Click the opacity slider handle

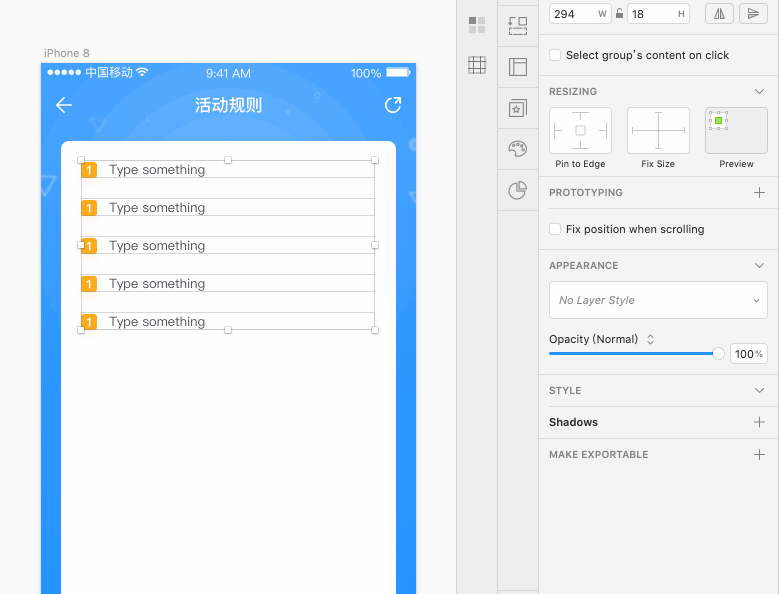(x=718, y=353)
